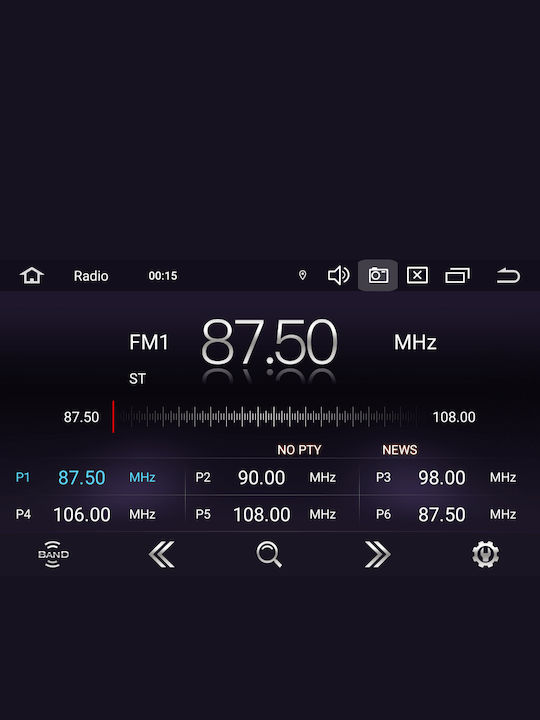Click the large 87.50 frequency display

pos(270,342)
